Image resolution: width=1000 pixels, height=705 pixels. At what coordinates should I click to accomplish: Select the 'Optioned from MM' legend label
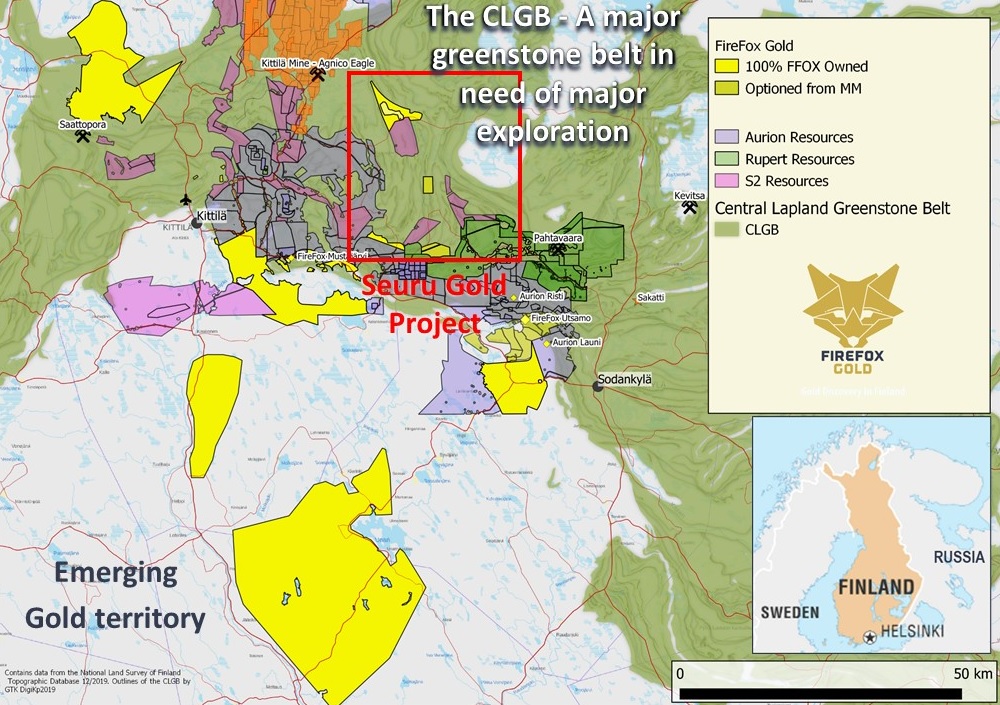point(804,89)
